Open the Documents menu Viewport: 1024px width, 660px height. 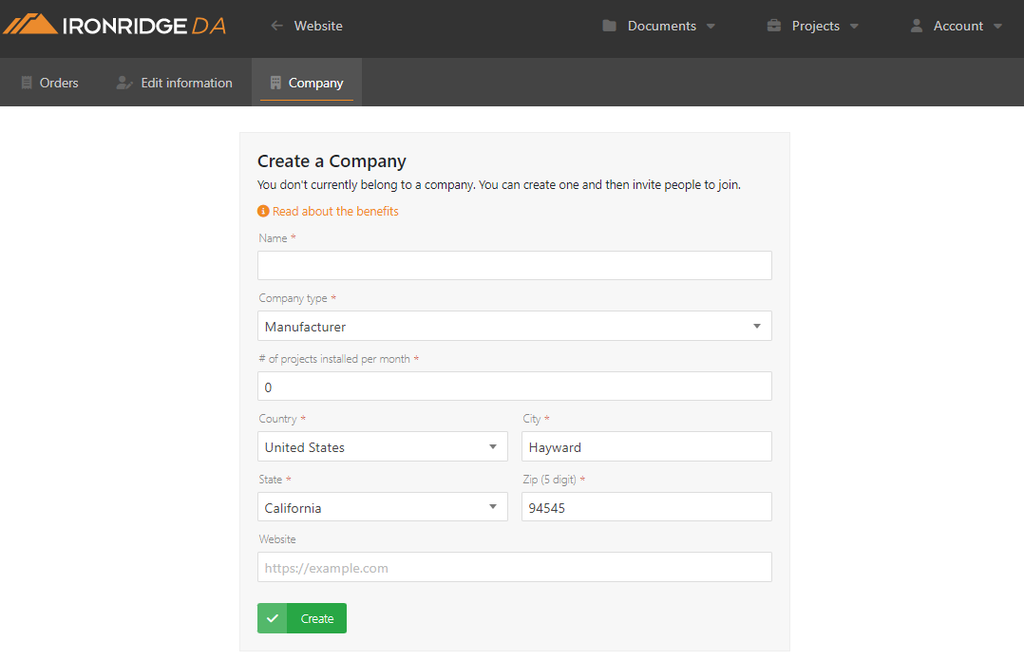tap(661, 26)
